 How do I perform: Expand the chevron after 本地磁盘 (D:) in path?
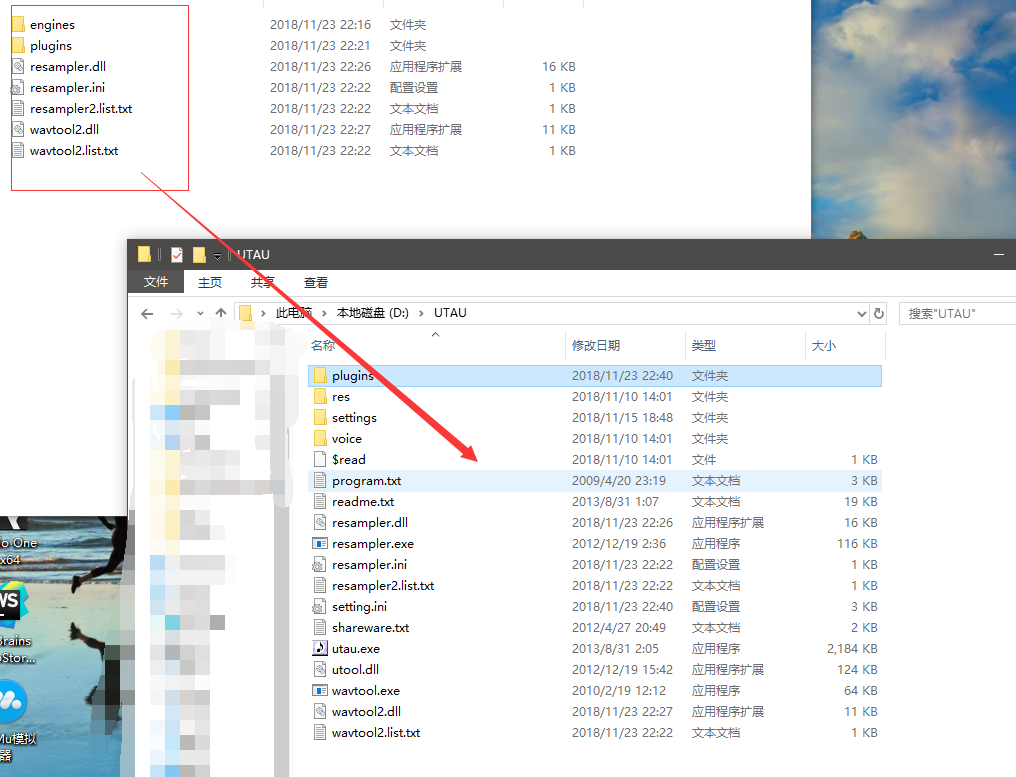(421, 314)
